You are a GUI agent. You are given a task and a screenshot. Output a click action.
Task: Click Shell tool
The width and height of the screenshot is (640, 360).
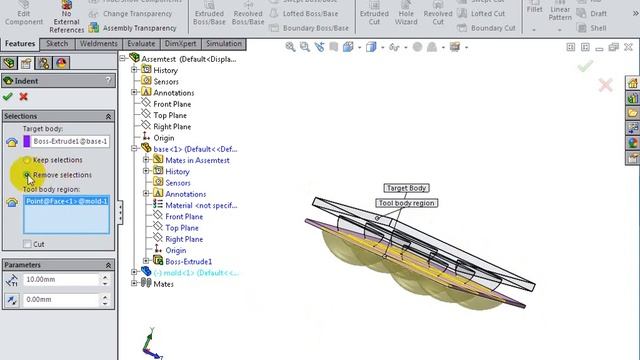tap(592, 28)
